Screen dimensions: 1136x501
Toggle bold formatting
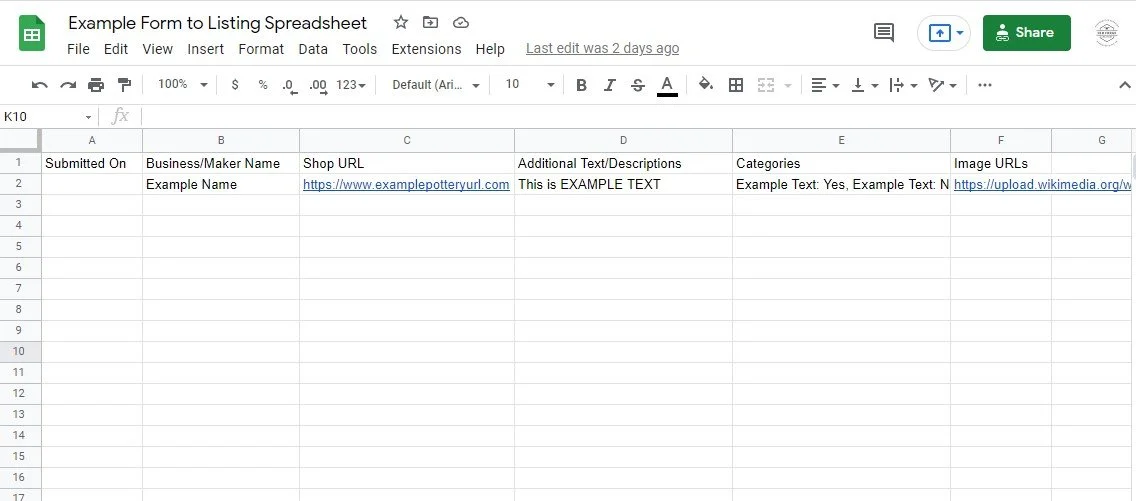581,85
